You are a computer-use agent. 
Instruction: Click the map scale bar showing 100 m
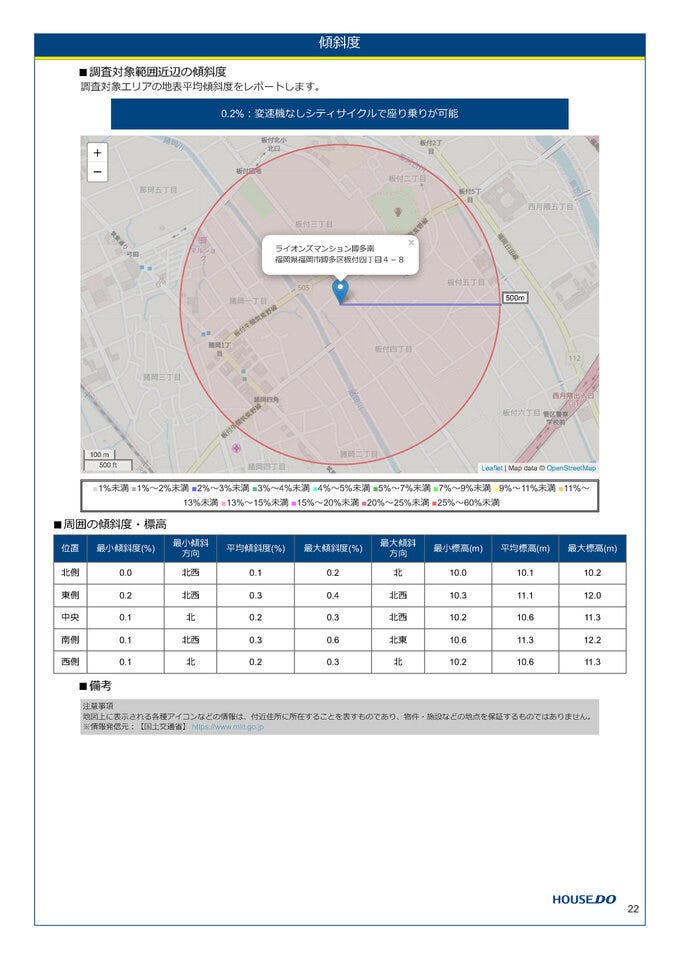tap(101, 455)
